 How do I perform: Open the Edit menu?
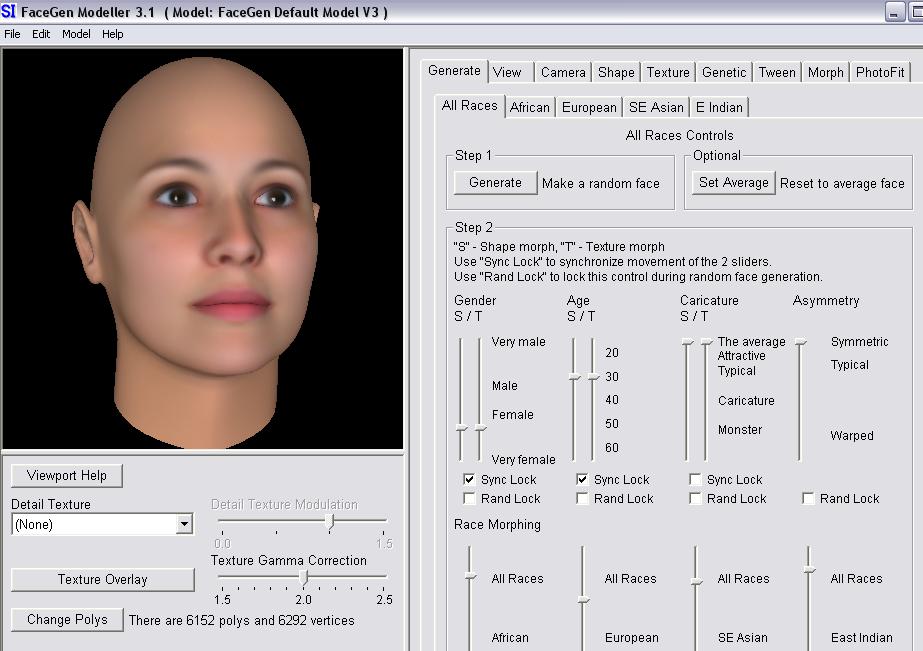click(x=41, y=34)
